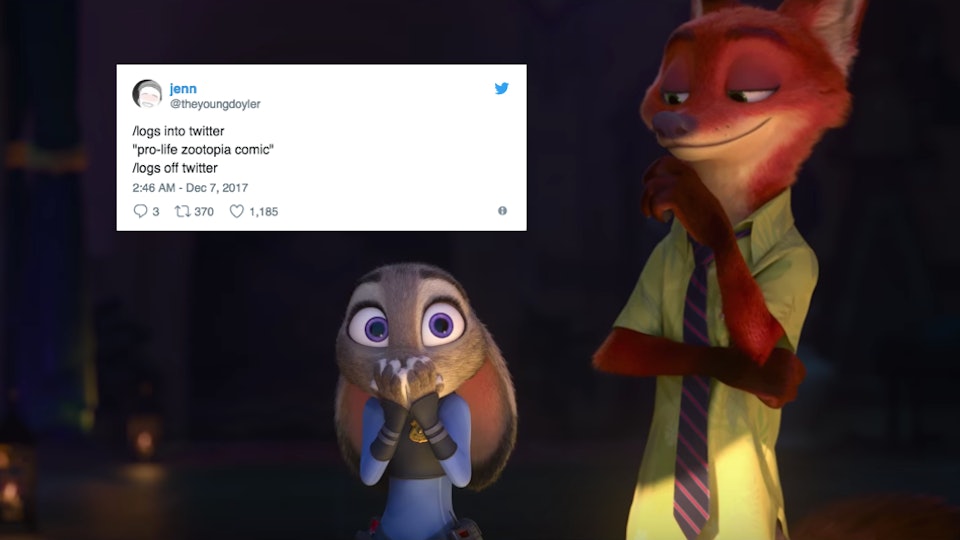This screenshot has width=960, height=540.
Task: Click the Twitter bird logo in the tweet
Action: [501, 88]
